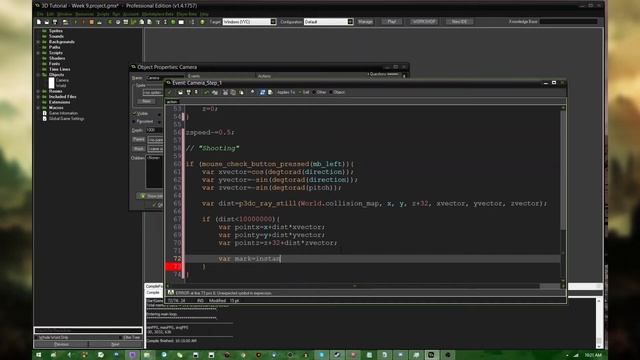Screen dimensions: 640x360
Task: Confirm code with the green checkmark icon
Action: 169,92
